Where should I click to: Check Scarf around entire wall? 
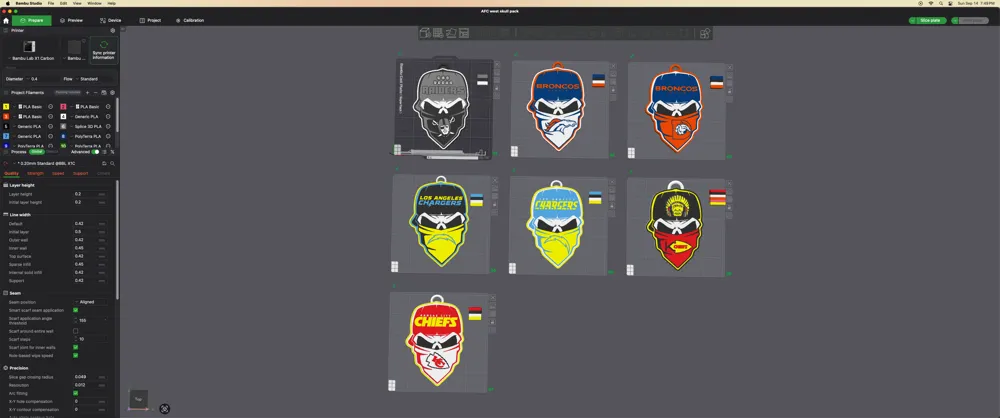pyautogui.click(x=75, y=331)
